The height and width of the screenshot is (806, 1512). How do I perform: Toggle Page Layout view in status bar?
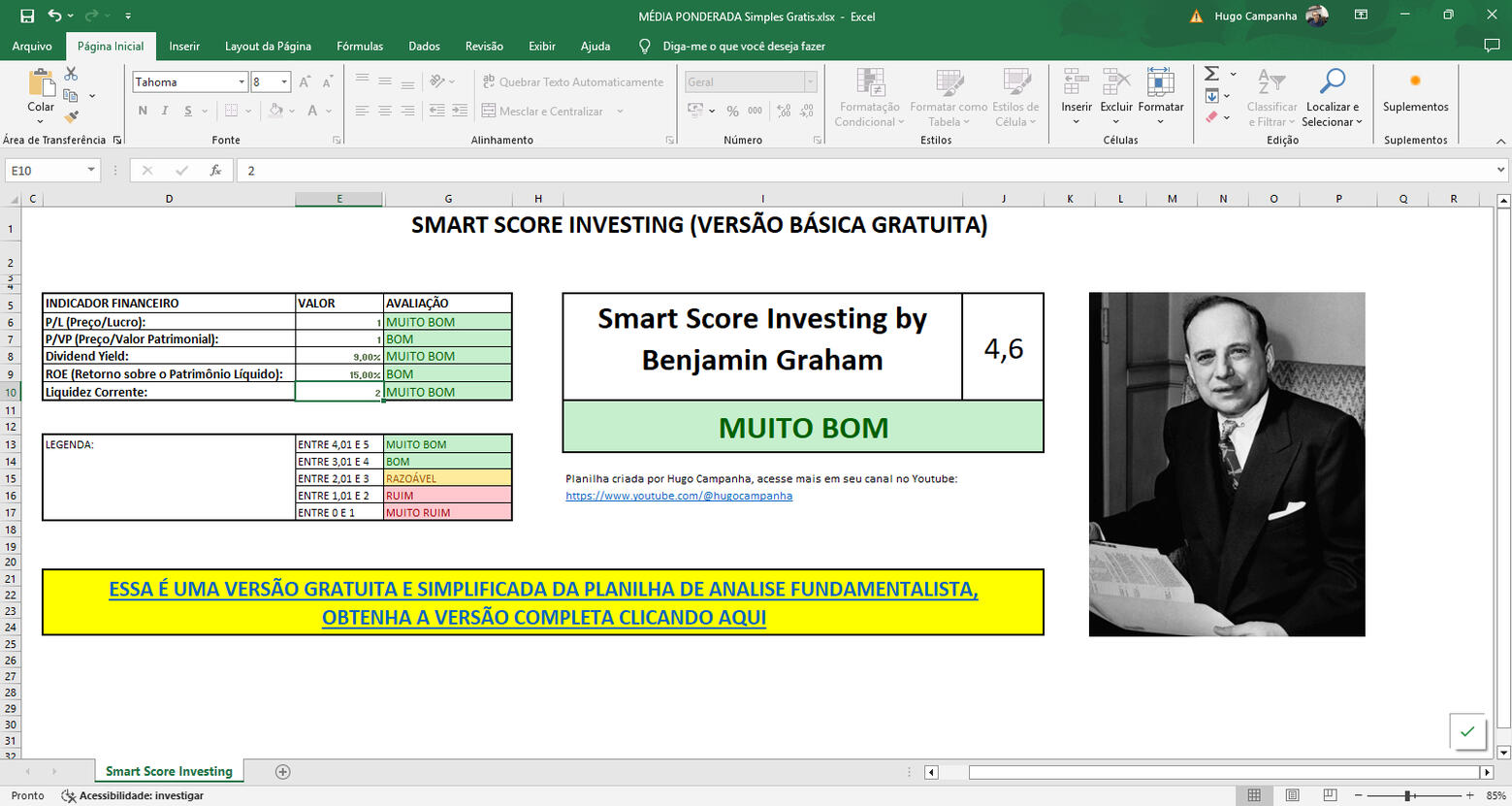(x=1292, y=795)
